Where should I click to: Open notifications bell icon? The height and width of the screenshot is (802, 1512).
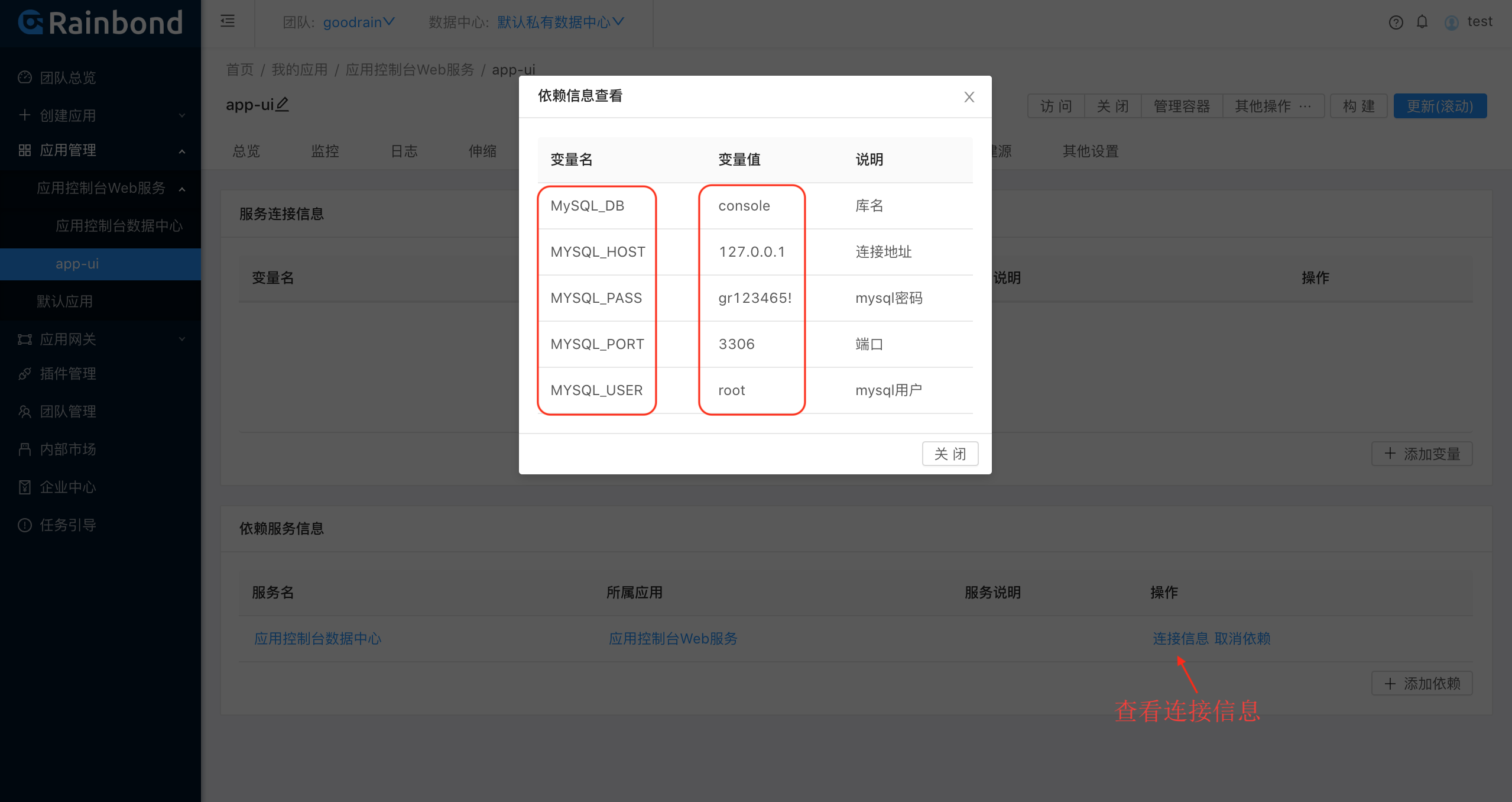pyautogui.click(x=1422, y=22)
